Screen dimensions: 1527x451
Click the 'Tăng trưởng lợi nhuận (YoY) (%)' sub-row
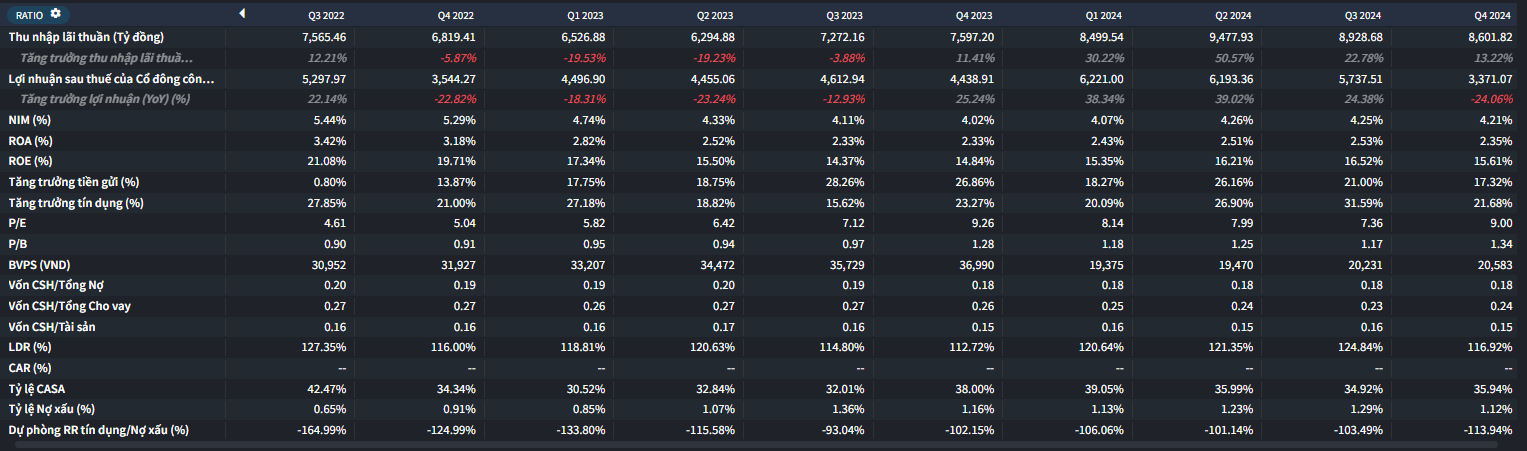[x=105, y=99]
